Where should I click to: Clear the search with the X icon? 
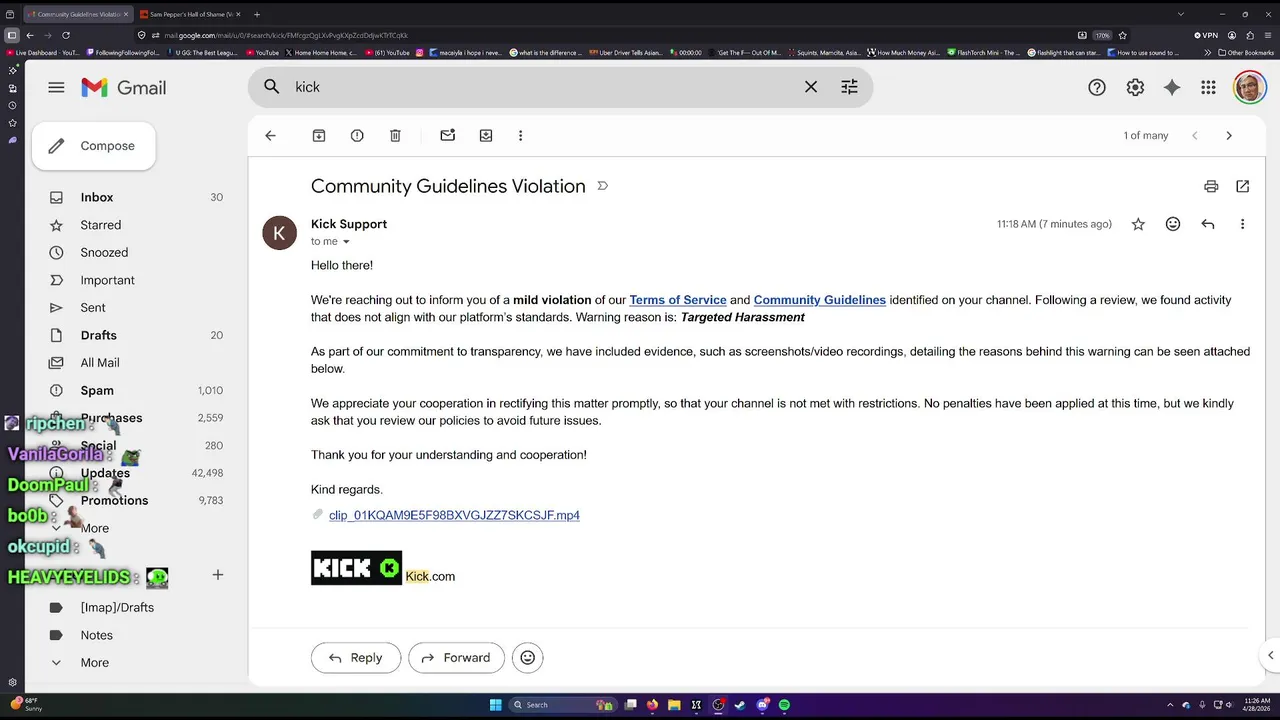[x=811, y=87]
